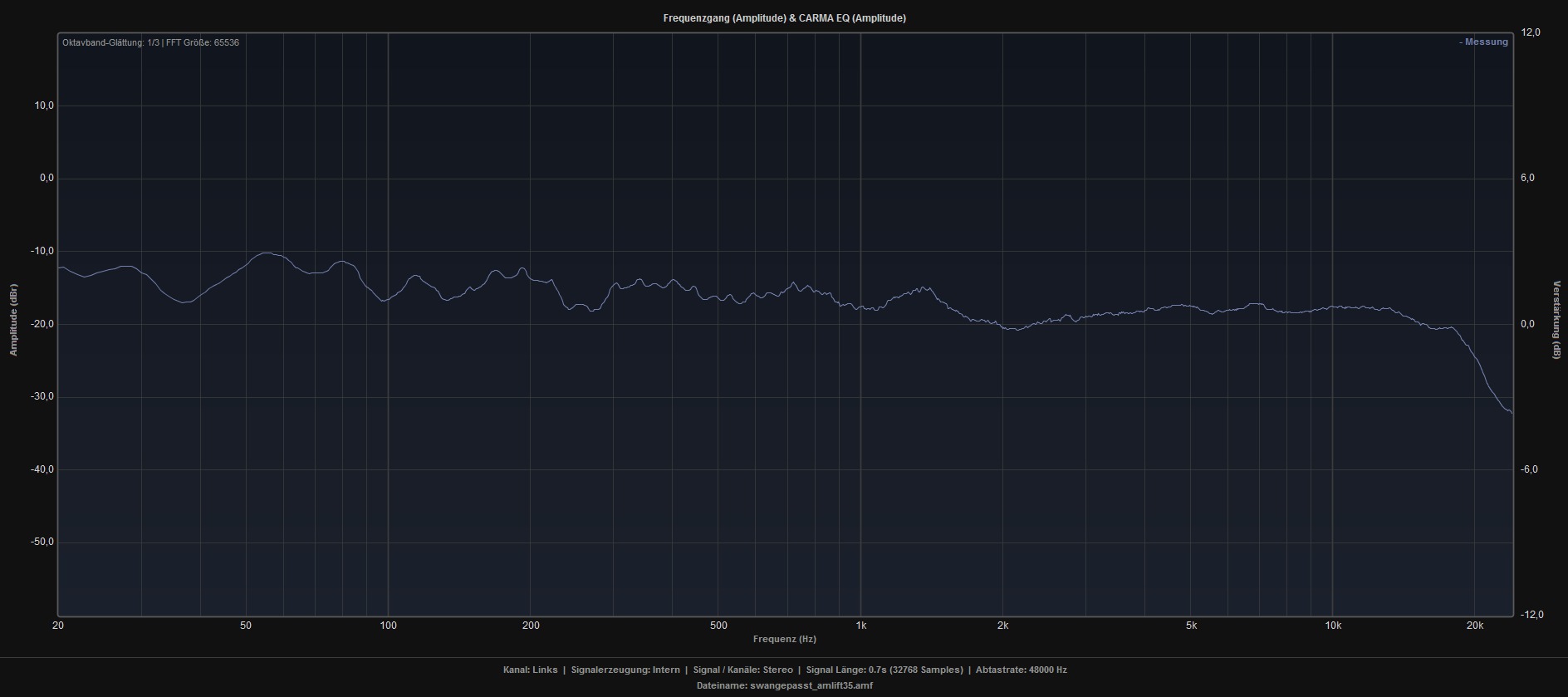Select the Frequenz (Hz) axis title

(784, 639)
